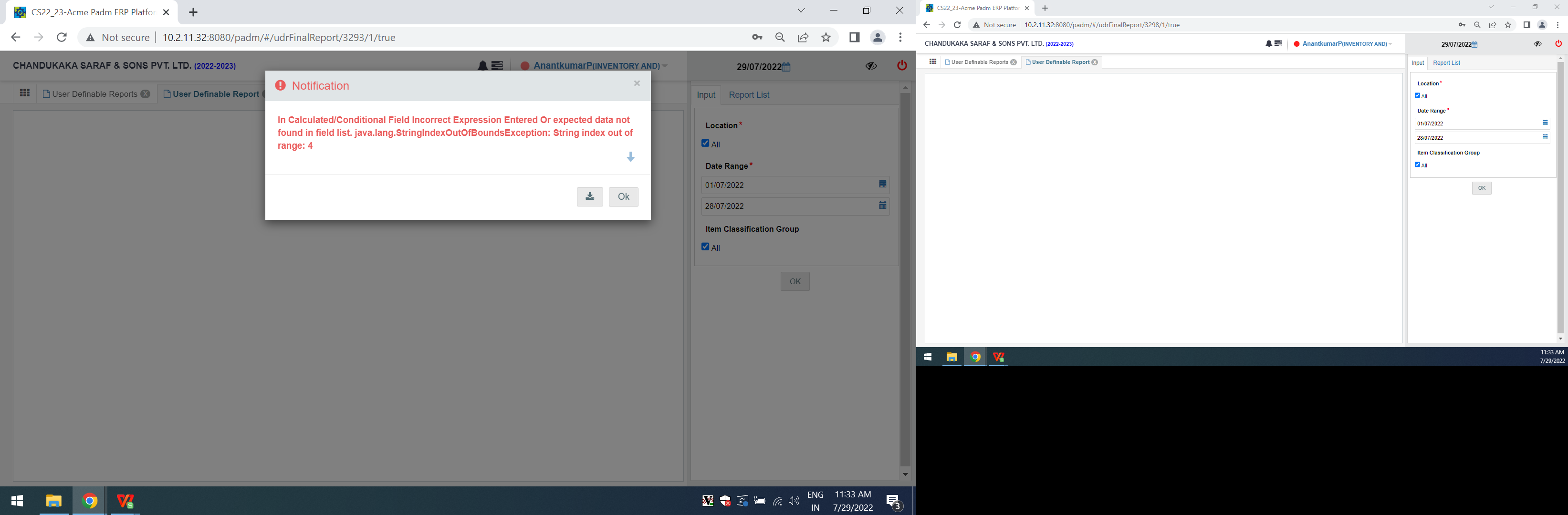
Task: Open side panel icon in 3293 browser window
Action: pyautogui.click(x=854, y=37)
